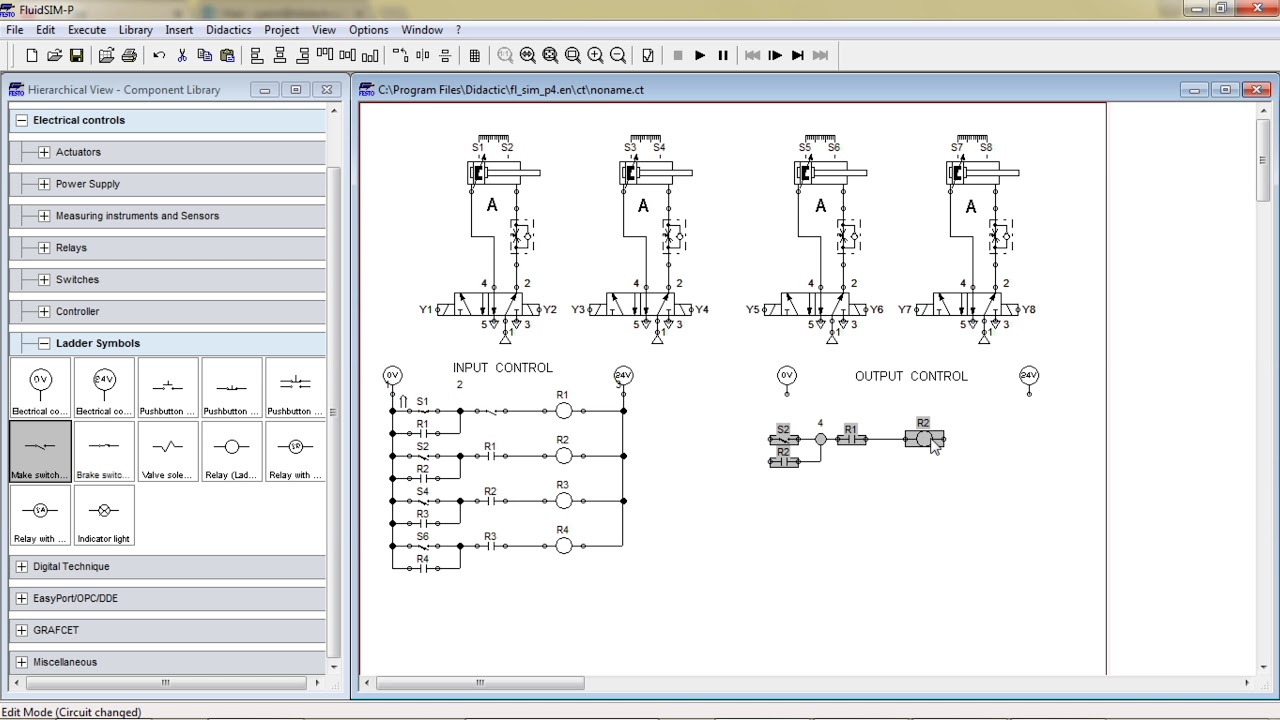The width and height of the screenshot is (1280, 720).
Task: Open the Edit menu
Action: coord(45,30)
